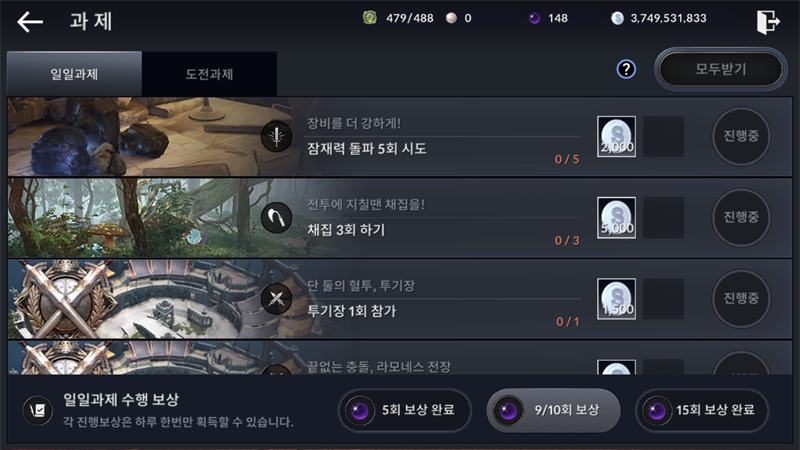The image size is (800, 450).
Task: Click 진행중 button for 채집 3회 task
Action: [741, 217]
